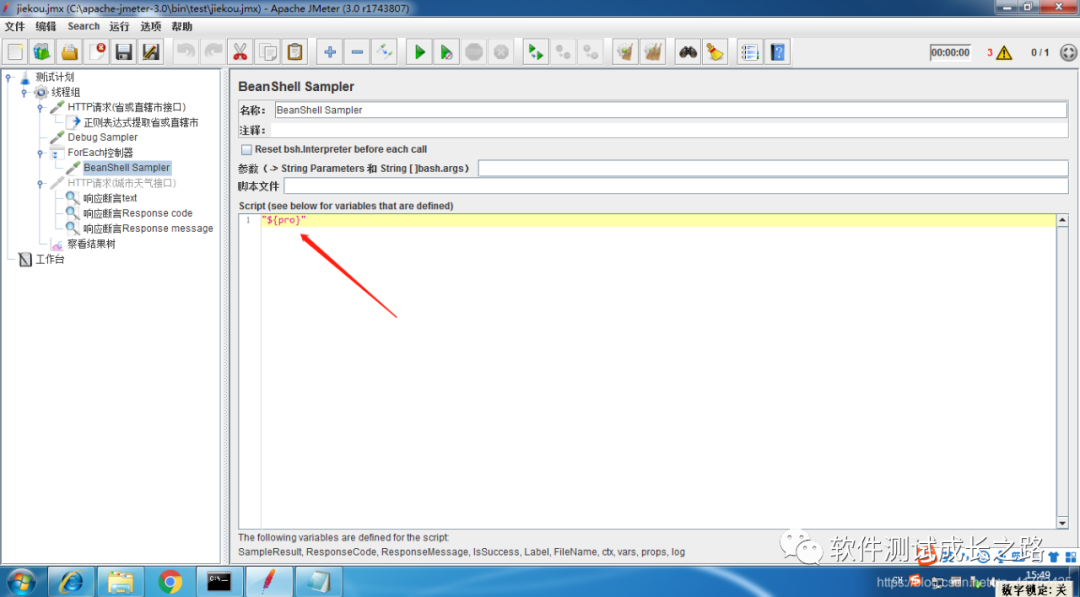Collapse the 测试计划 tree node
Screen dimensions: 1080x597
point(8,77)
